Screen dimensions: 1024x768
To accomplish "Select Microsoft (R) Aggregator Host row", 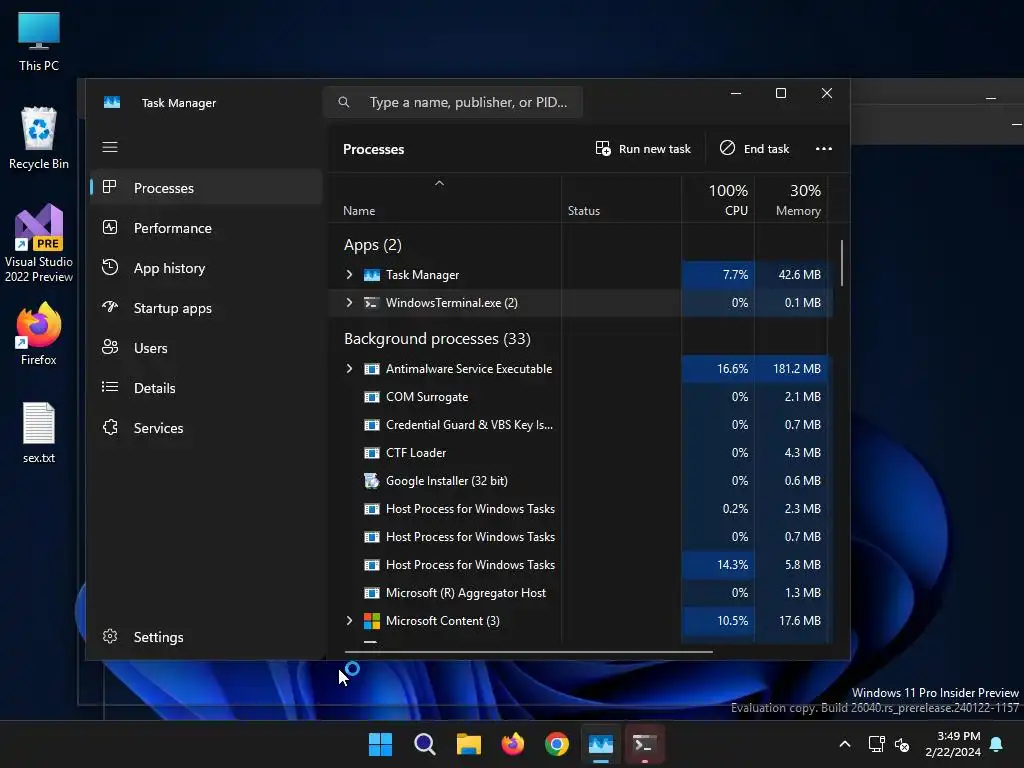I will [581, 593].
